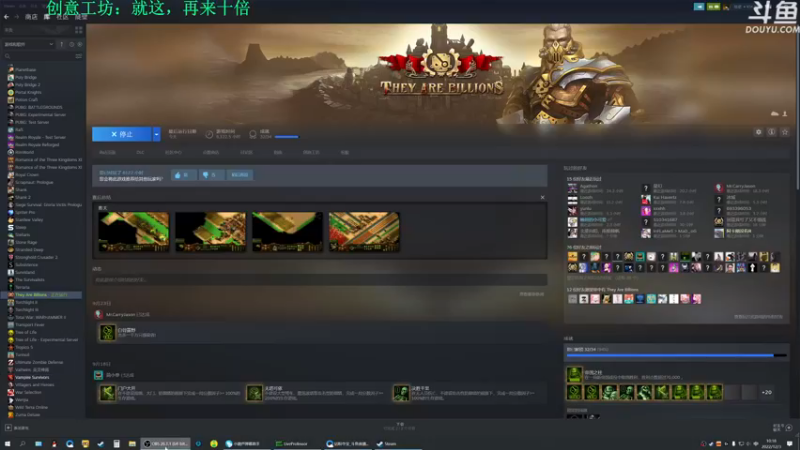Select RimWorld in the game list

(24, 152)
